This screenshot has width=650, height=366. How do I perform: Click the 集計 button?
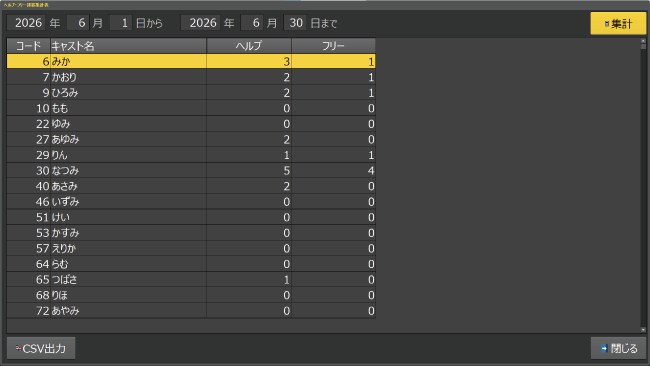[x=618, y=24]
